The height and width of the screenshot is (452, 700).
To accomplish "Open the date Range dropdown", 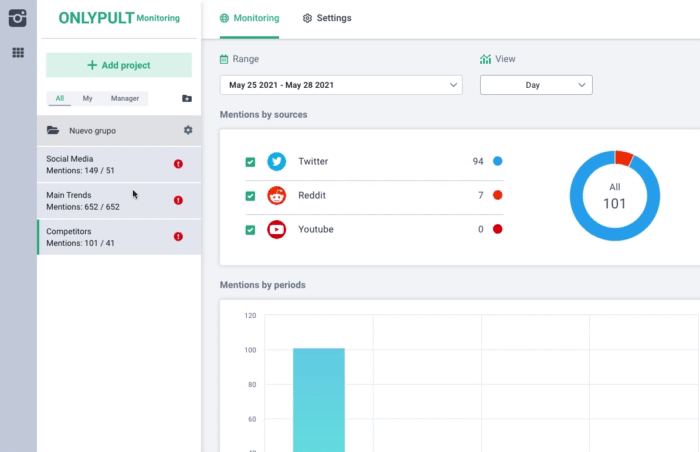I will tap(341, 85).
